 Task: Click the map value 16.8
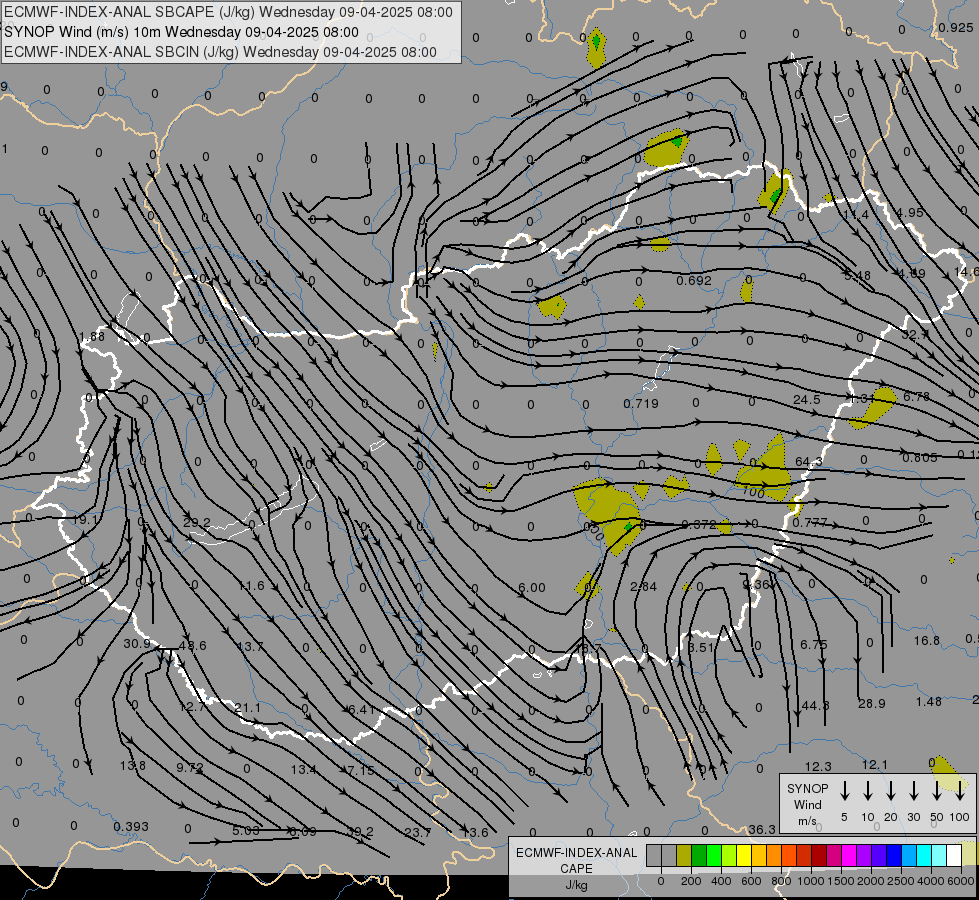927,640
